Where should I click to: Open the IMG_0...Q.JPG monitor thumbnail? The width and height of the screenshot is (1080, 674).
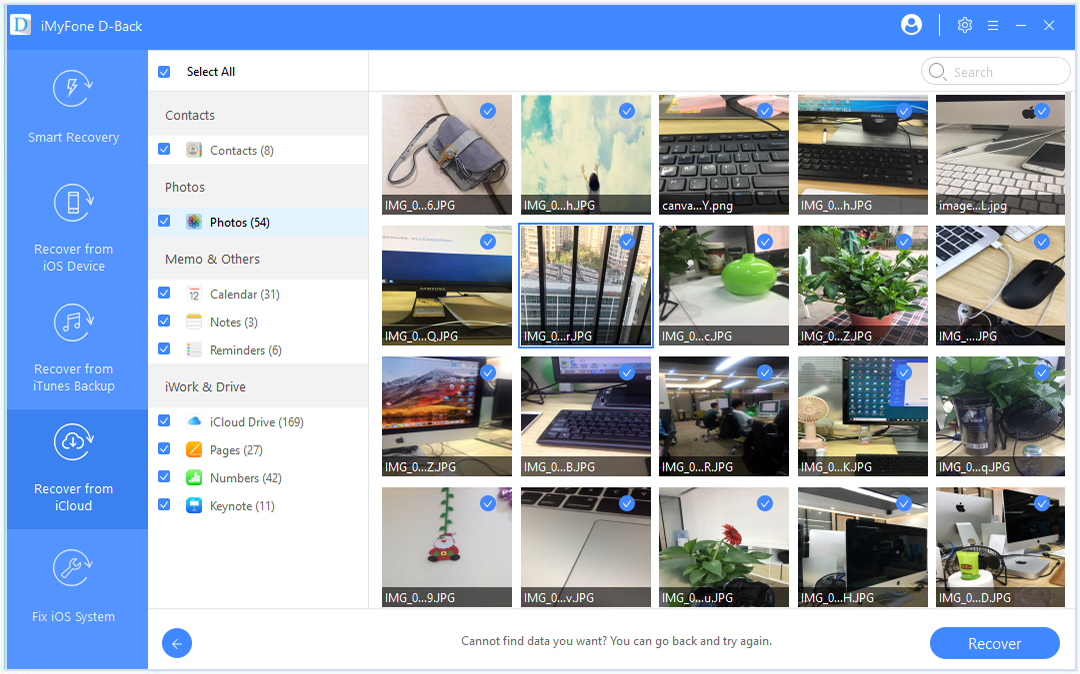(447, 285)
